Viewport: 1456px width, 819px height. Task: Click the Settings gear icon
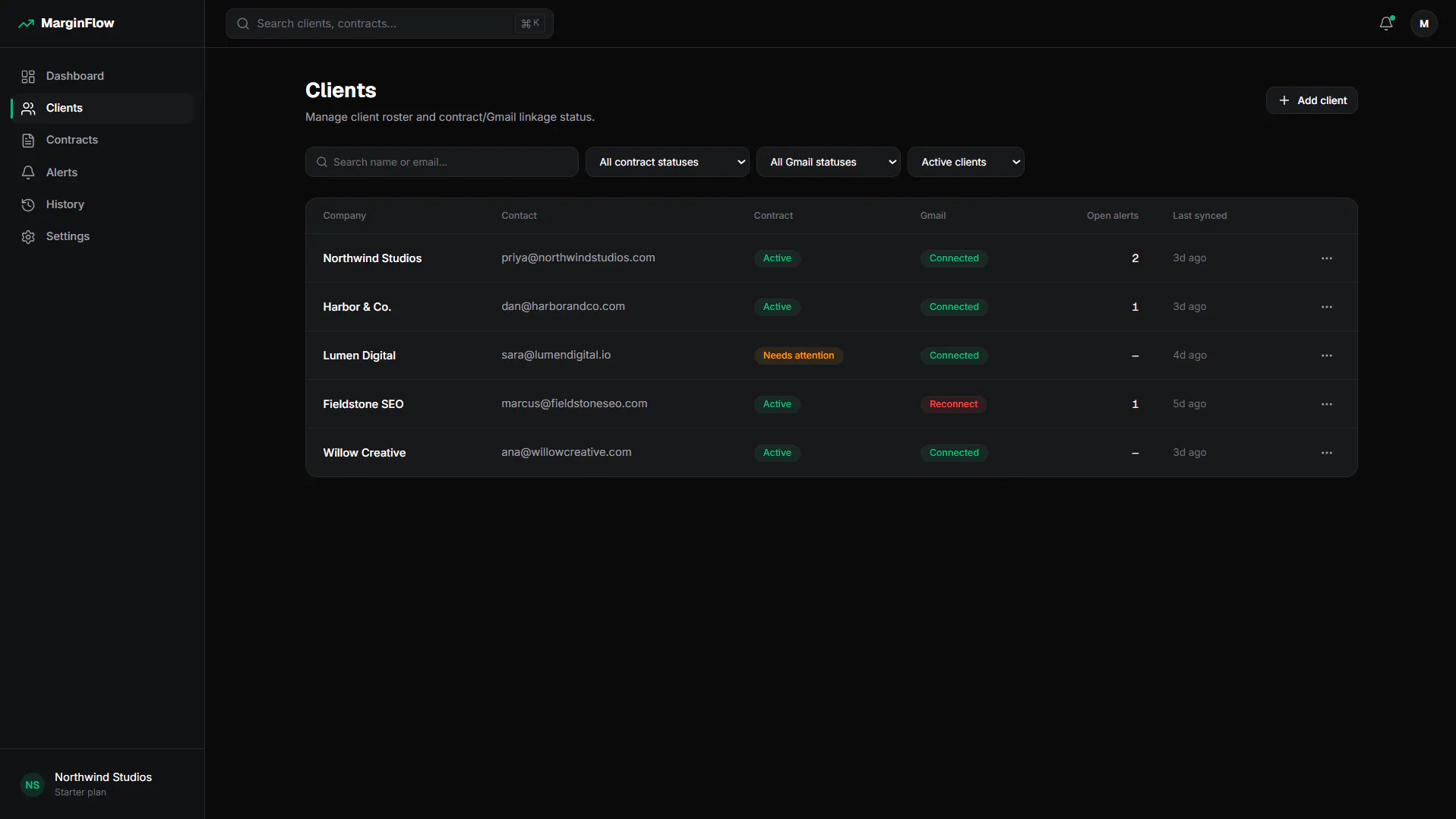point(28,237)
